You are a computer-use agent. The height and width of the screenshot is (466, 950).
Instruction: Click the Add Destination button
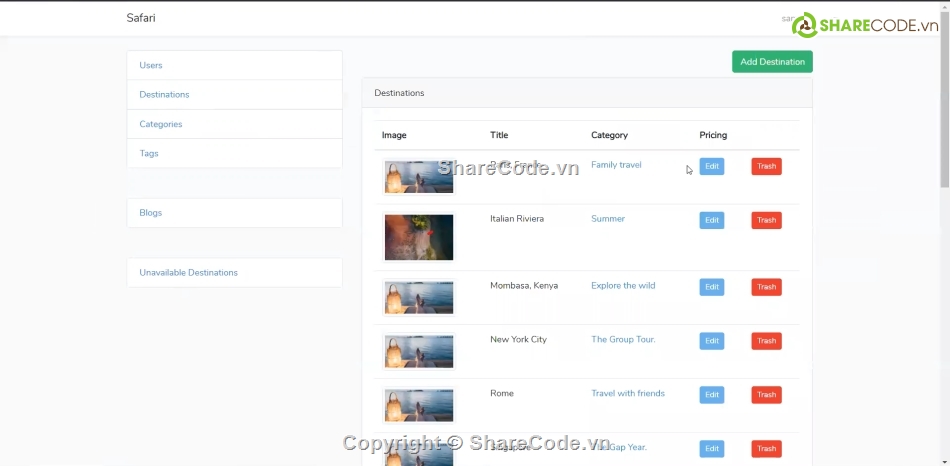772,62
